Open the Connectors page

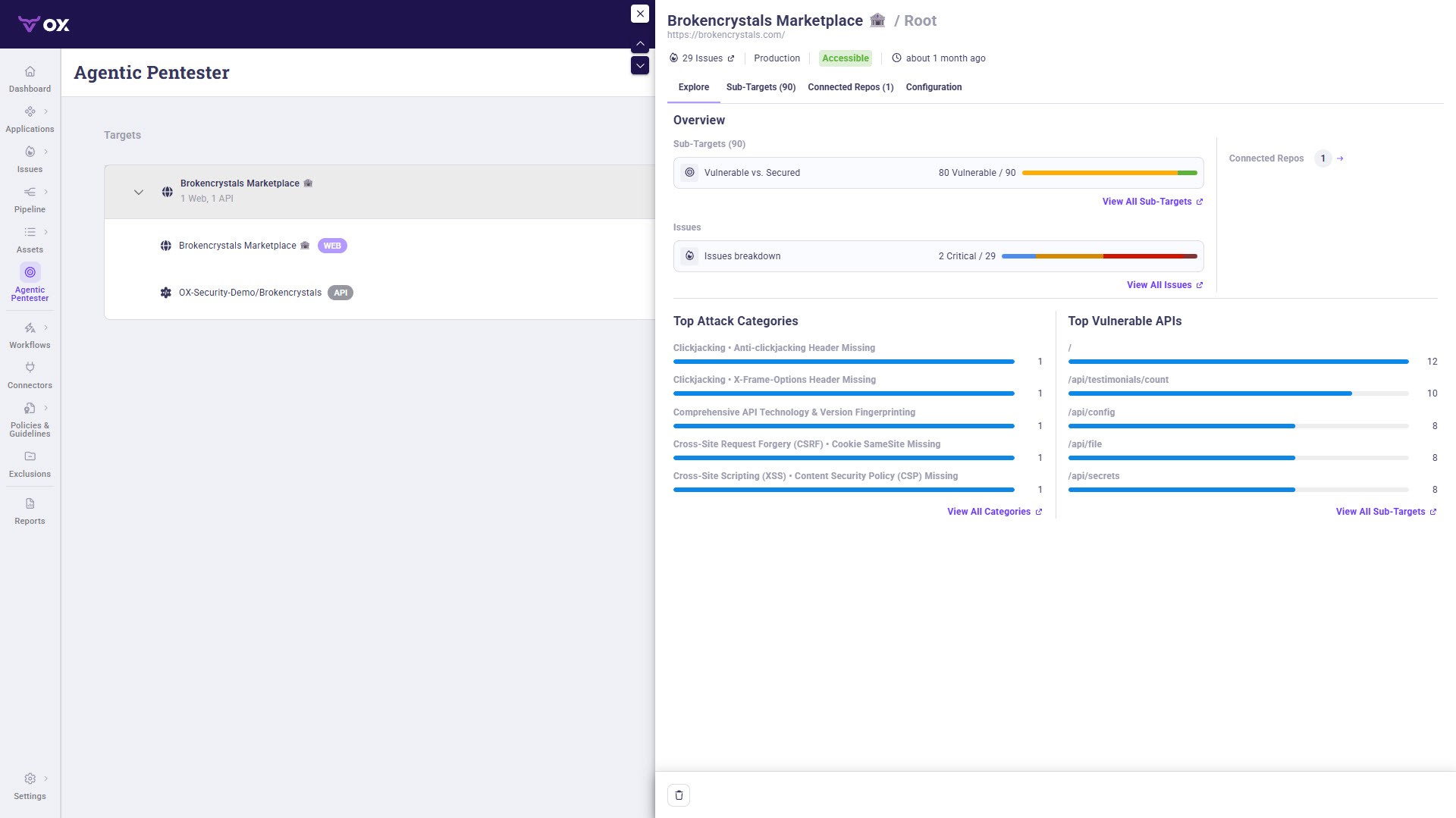(x=30, y=375)
